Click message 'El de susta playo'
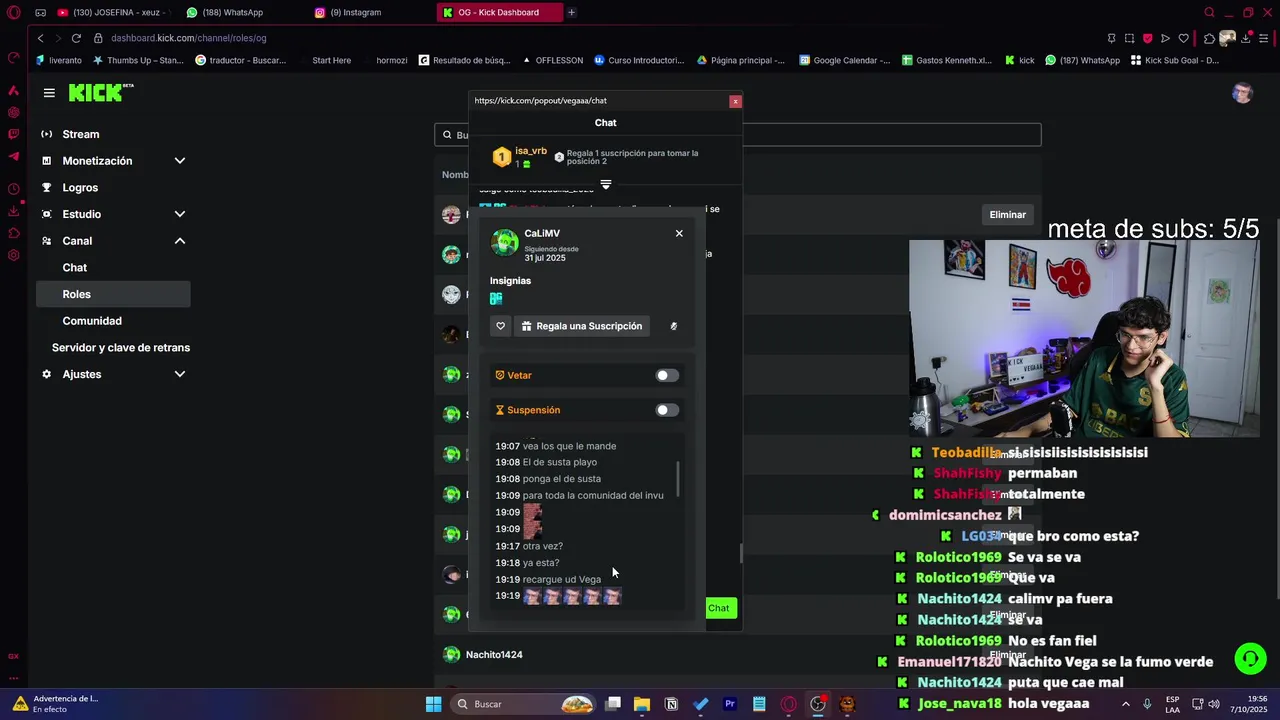Screen dimensions: 1280x720 click(560, 462)
